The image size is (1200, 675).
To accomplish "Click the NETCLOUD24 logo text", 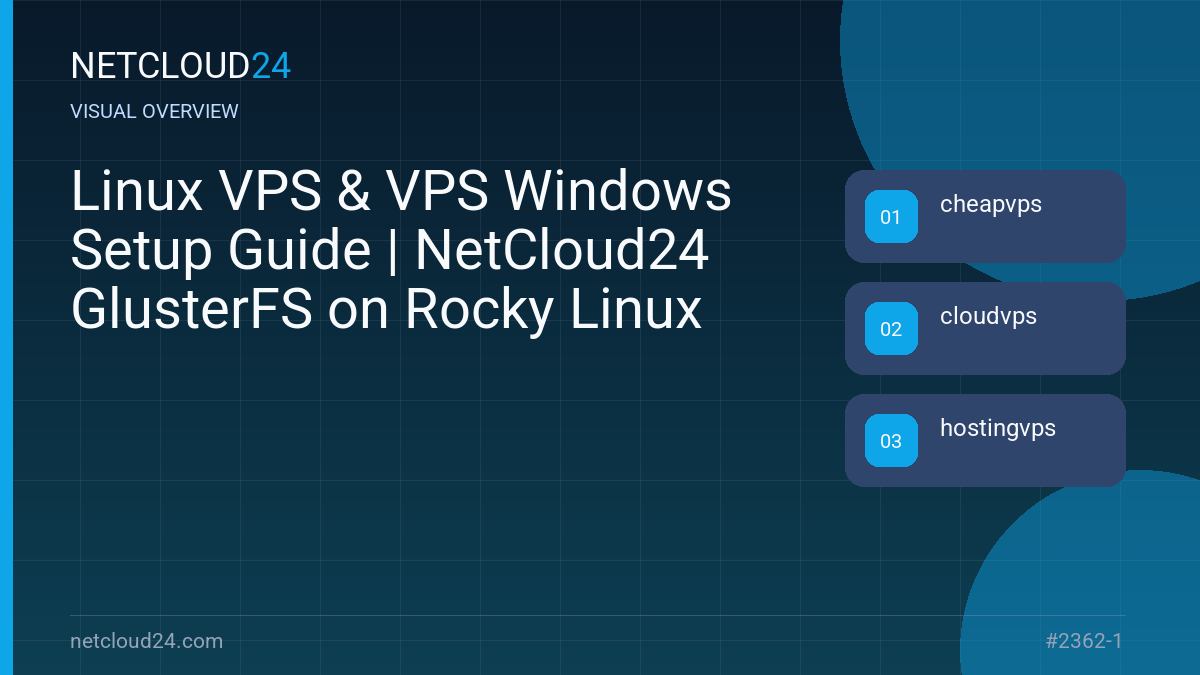I will tap(181, 66).
